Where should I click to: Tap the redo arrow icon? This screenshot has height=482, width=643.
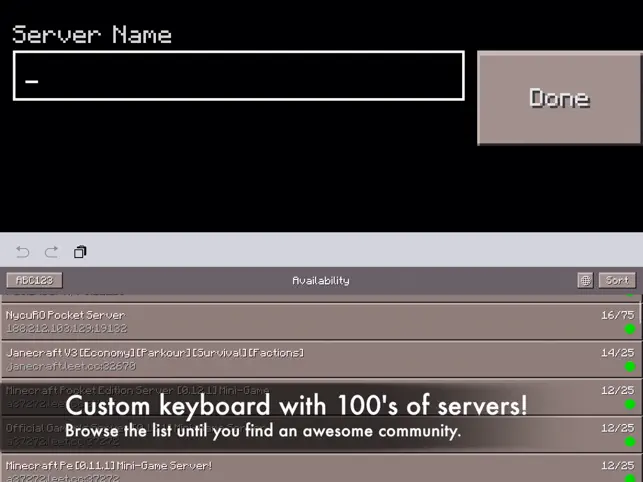point(51,252)
